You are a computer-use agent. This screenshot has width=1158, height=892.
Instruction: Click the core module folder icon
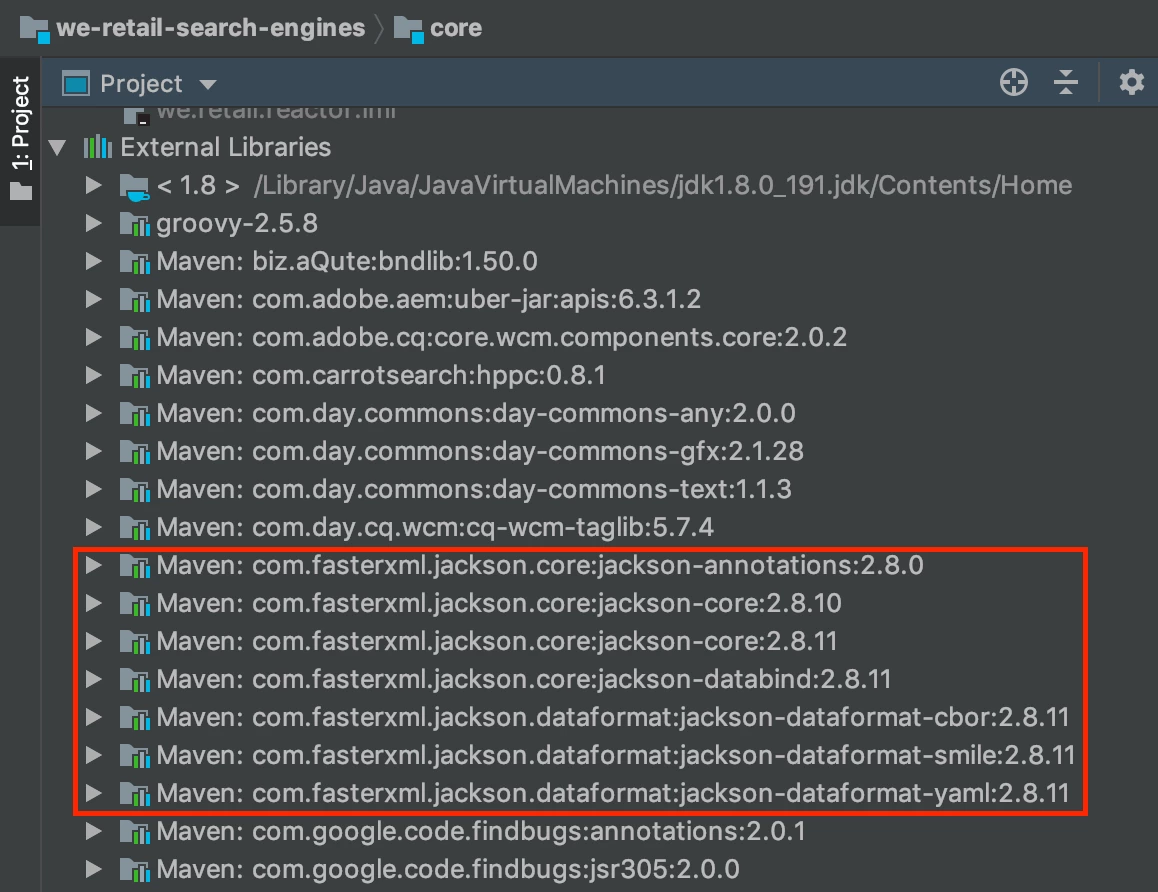(408, 30)
